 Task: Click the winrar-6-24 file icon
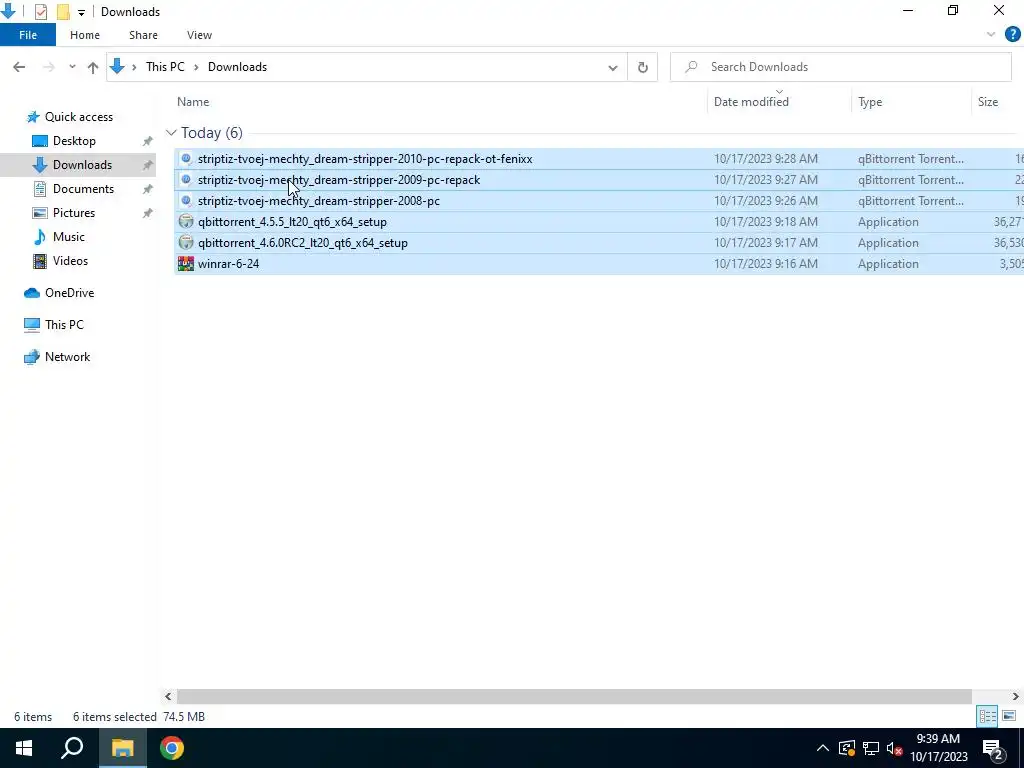(186, 264)
